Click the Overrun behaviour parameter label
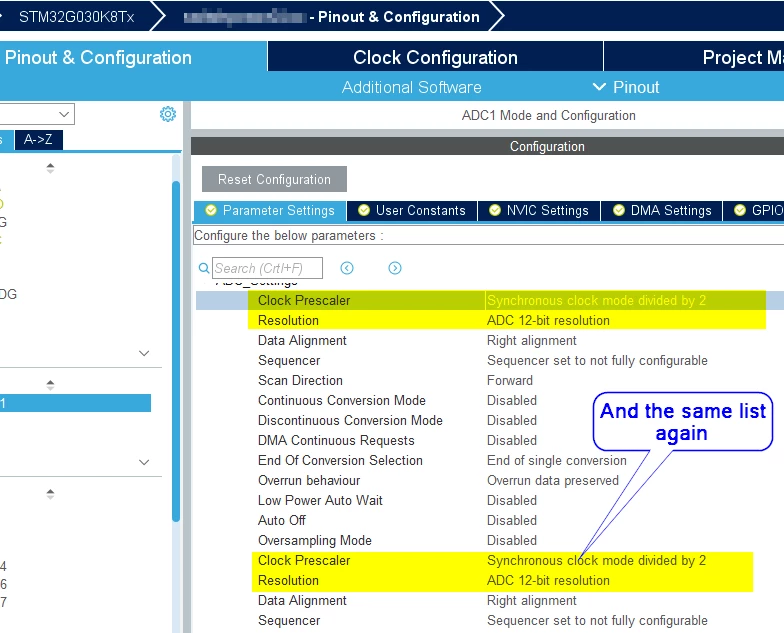 309,480
